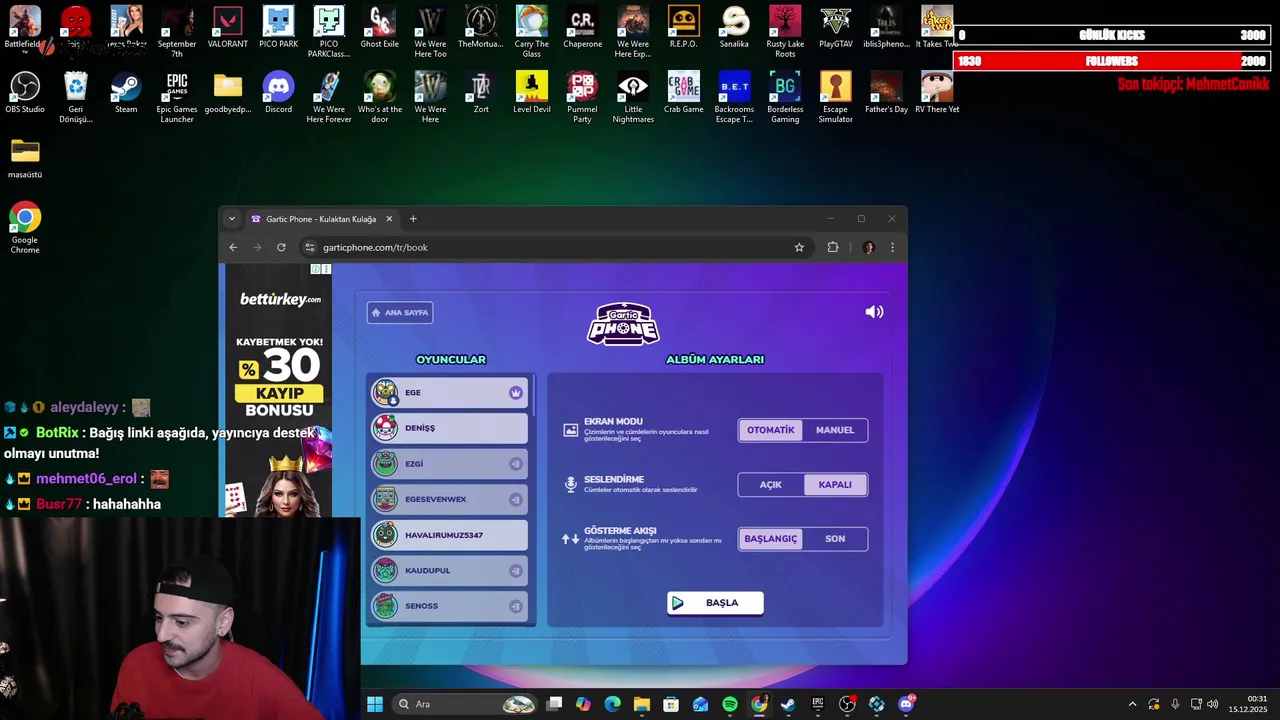This screenshot has width=1280, height=720.
Task: Open VALORANT desktop shortcut
Action: click(228, 27)
